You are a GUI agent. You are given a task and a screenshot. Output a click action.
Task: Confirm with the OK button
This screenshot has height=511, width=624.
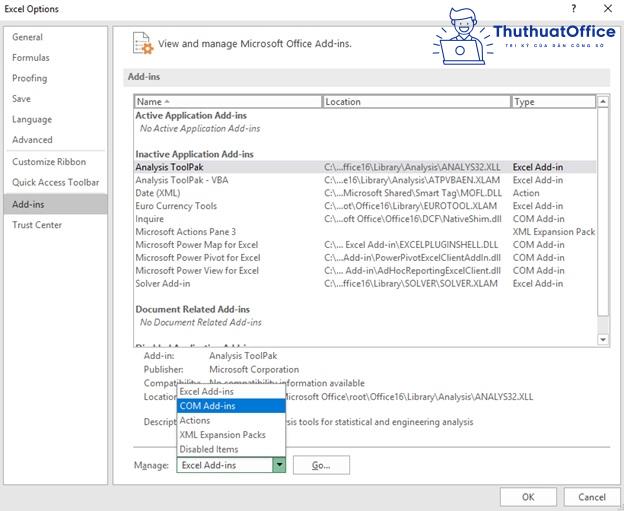(528, 497)
